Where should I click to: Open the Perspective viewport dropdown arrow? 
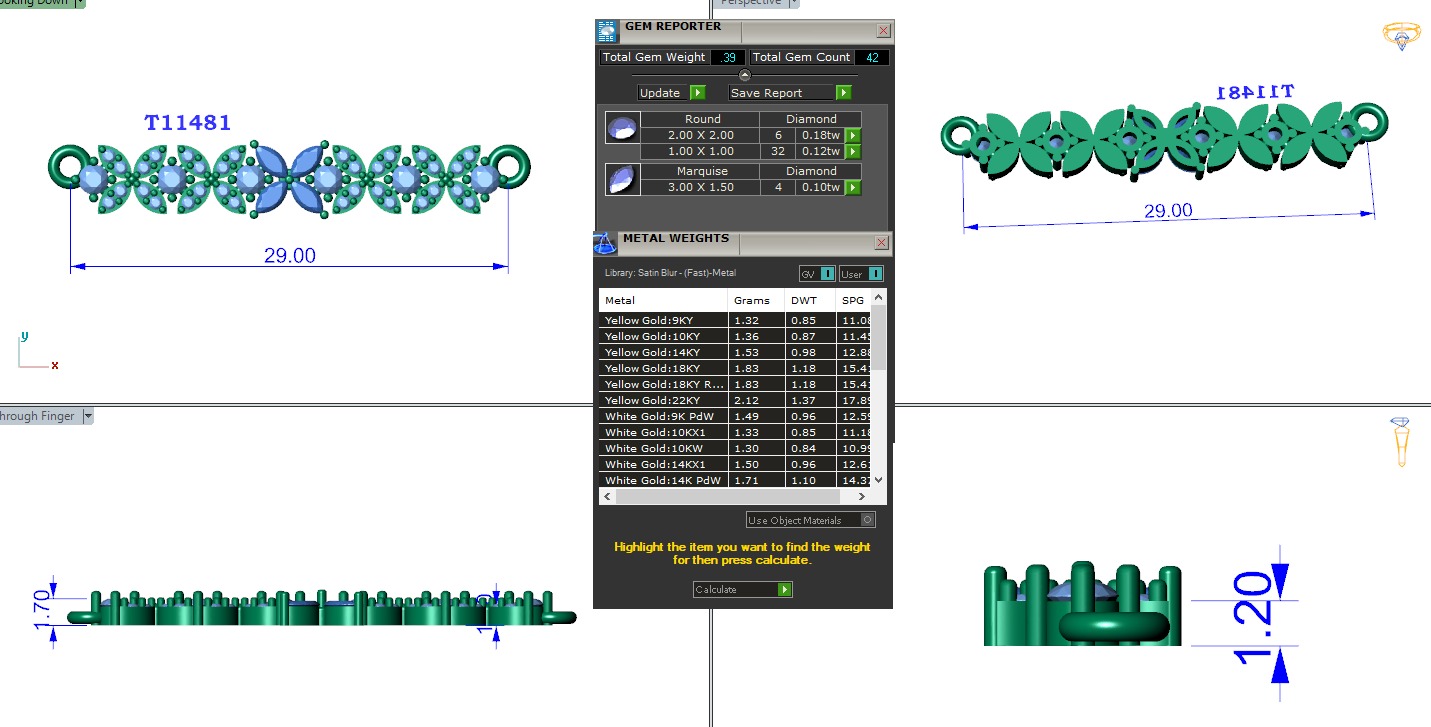point(795,3)
